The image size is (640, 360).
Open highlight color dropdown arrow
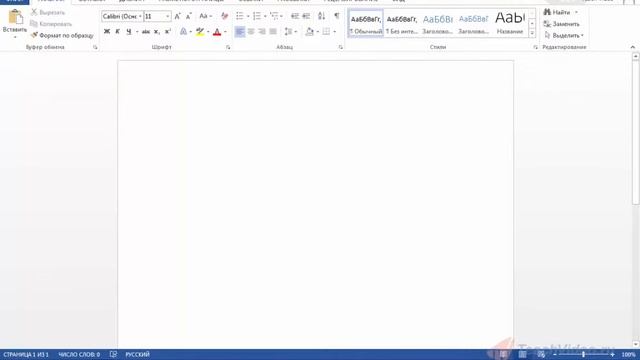point(208,31)
